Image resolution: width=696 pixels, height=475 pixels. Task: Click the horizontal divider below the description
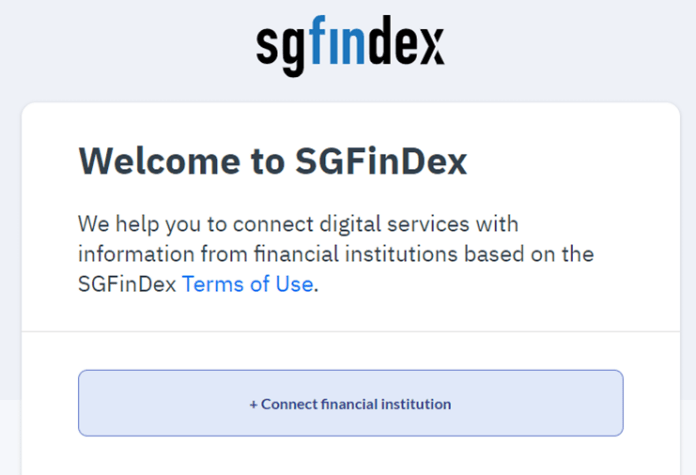(x=351, y=331)
